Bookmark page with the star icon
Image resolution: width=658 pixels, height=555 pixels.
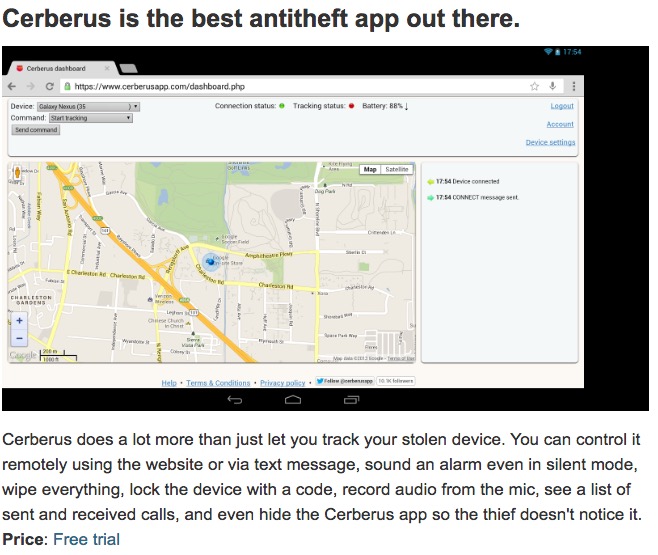(534, 86)
